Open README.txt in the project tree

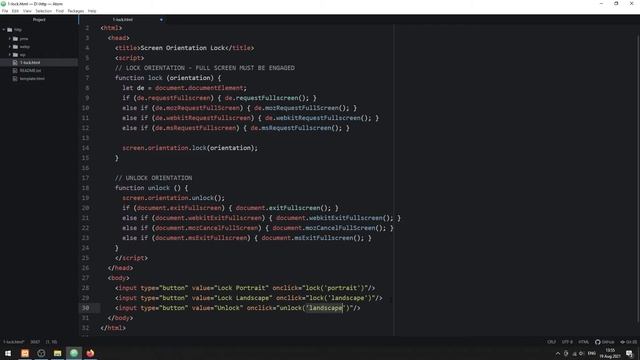(x=30, y=71)
